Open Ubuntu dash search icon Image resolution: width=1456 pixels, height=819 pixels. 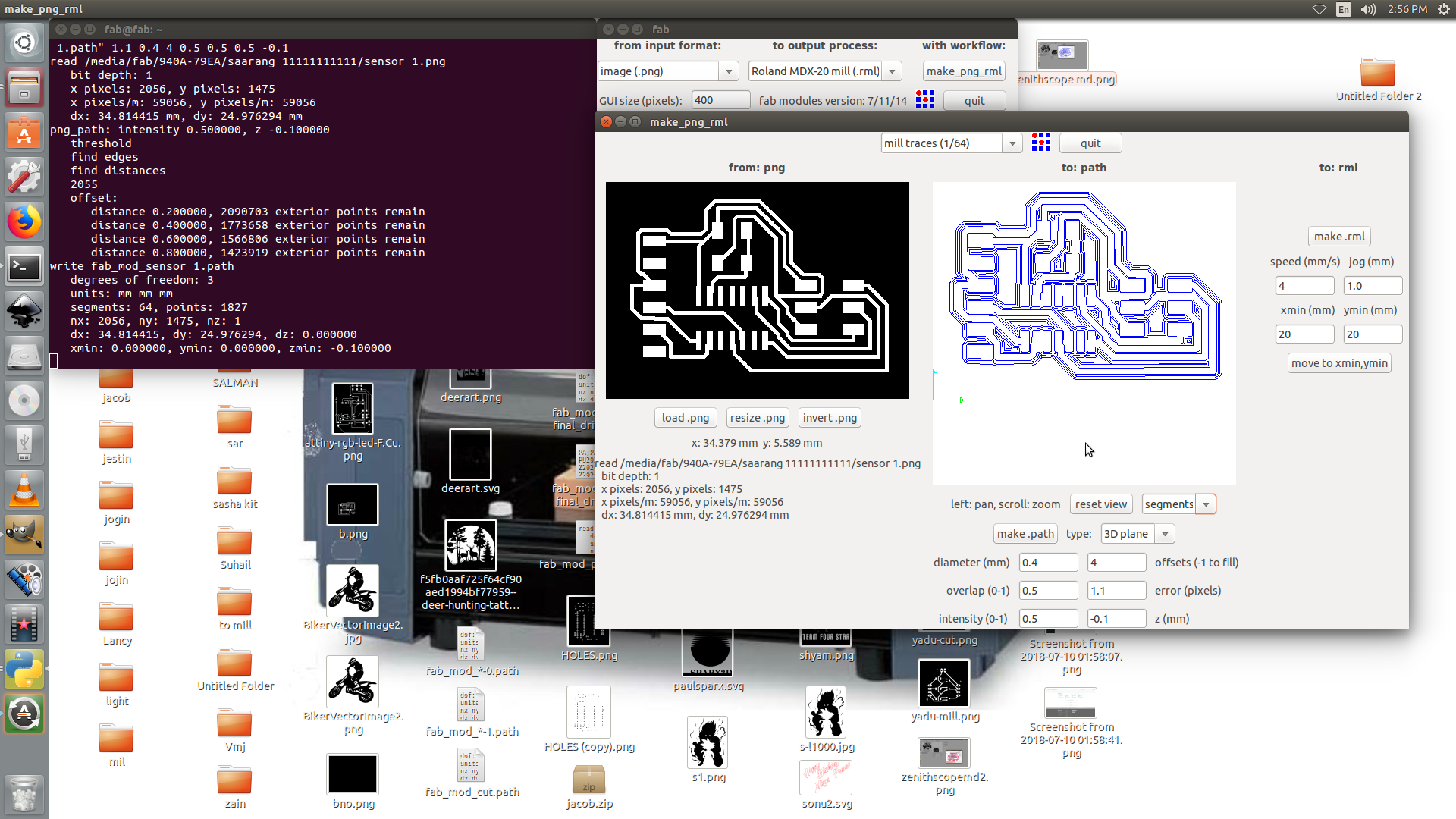pyautogui.click(x=24, y=42)
